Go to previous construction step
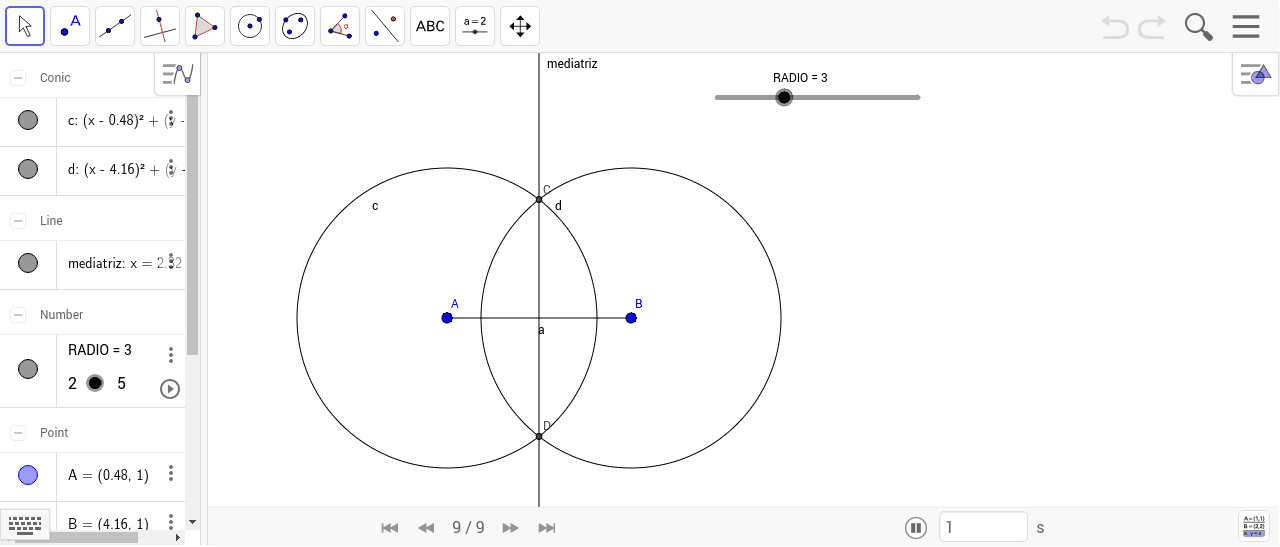This screenshot has height=547, width=1280. tap(426, 527)
